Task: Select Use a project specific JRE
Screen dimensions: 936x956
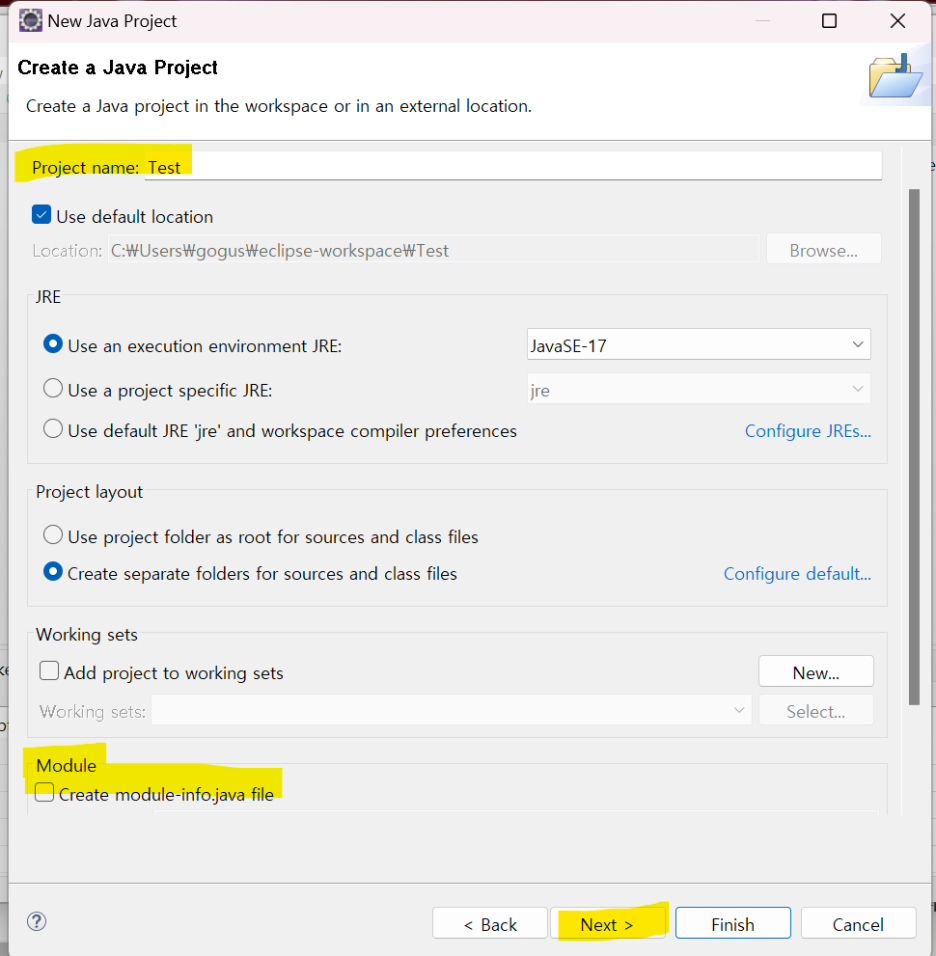Action: (x=53, y=388)
